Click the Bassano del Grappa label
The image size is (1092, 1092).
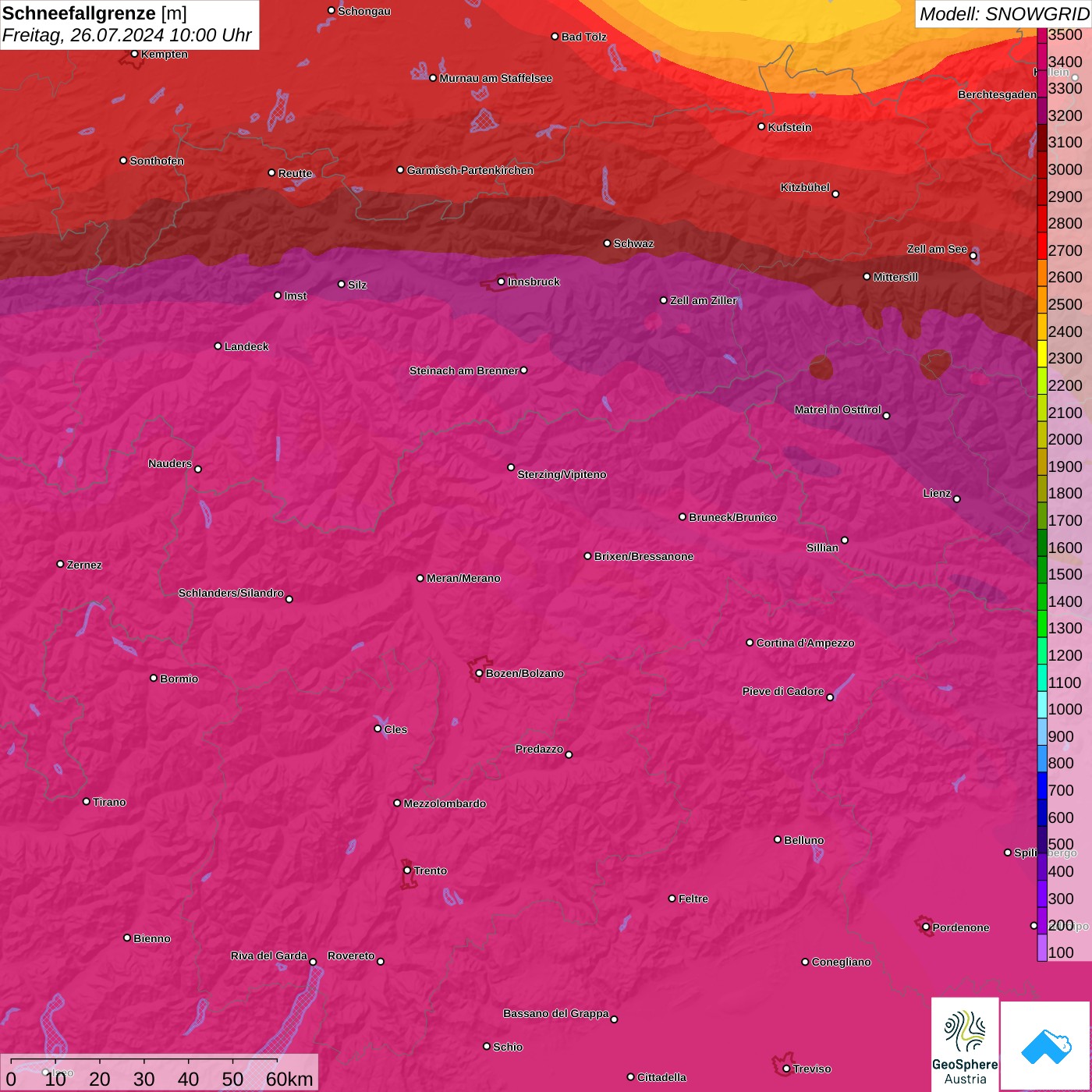pos(555,1013)
